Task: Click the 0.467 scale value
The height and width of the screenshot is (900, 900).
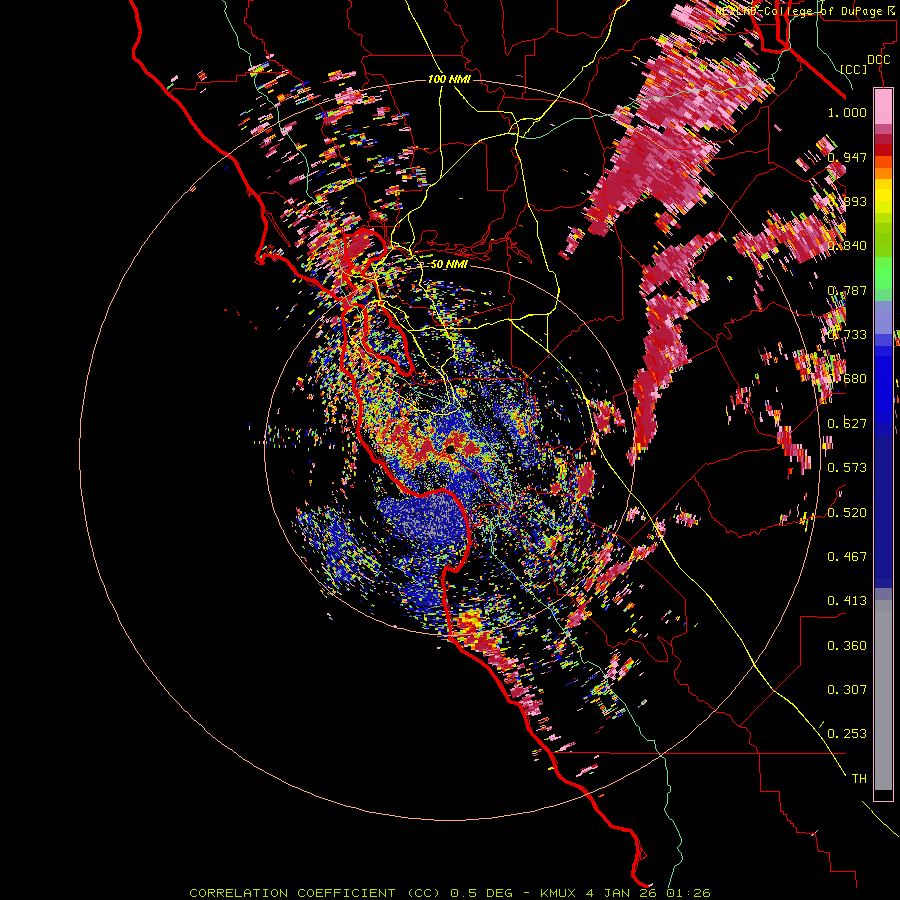Action: [x=847, y=556]
